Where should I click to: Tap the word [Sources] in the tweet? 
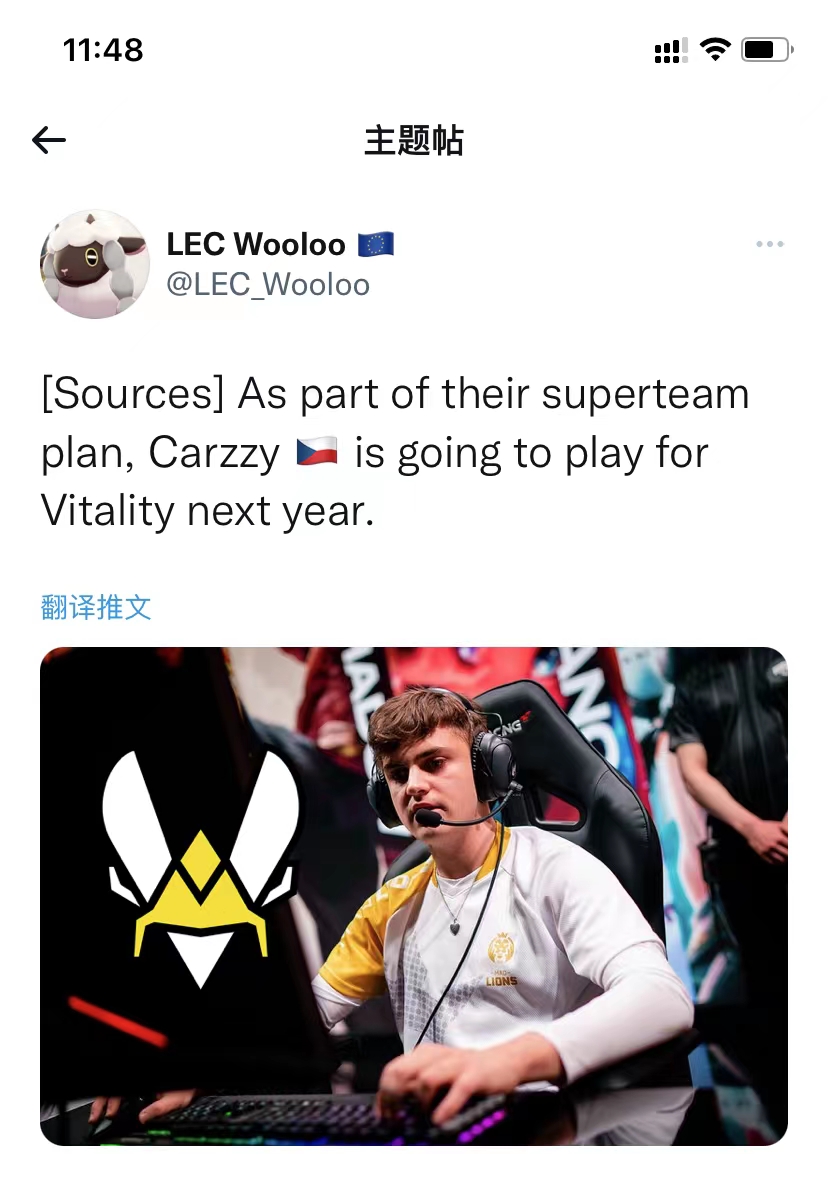click(133, 395)
